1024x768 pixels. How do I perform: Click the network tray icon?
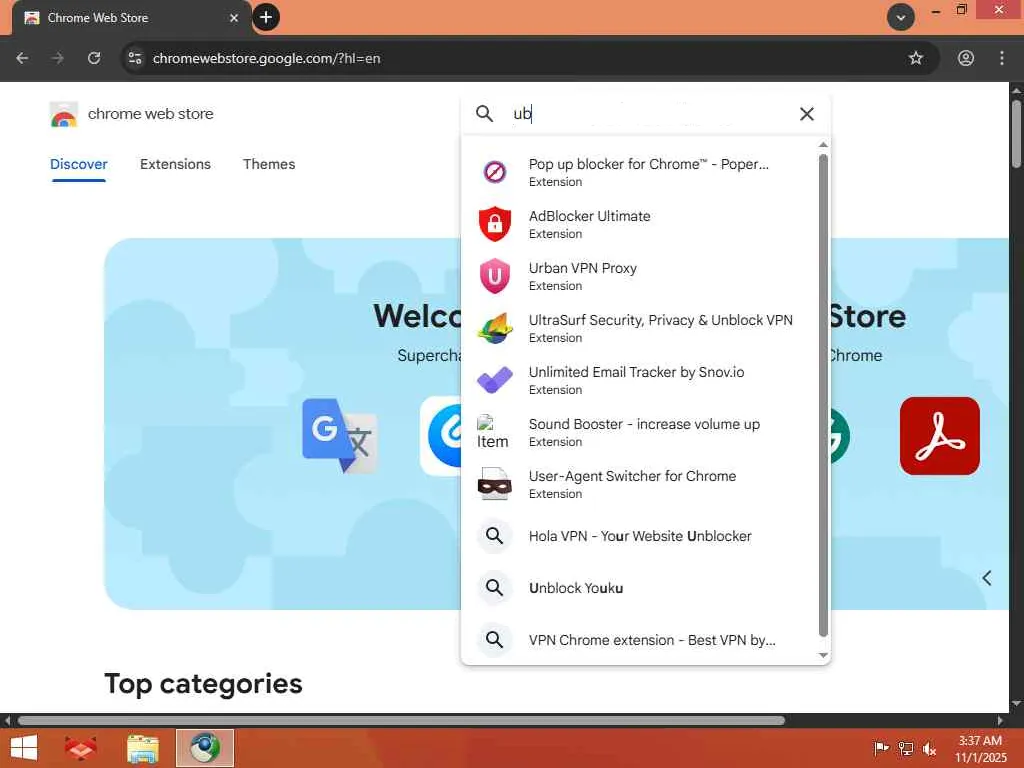[906, 748]
